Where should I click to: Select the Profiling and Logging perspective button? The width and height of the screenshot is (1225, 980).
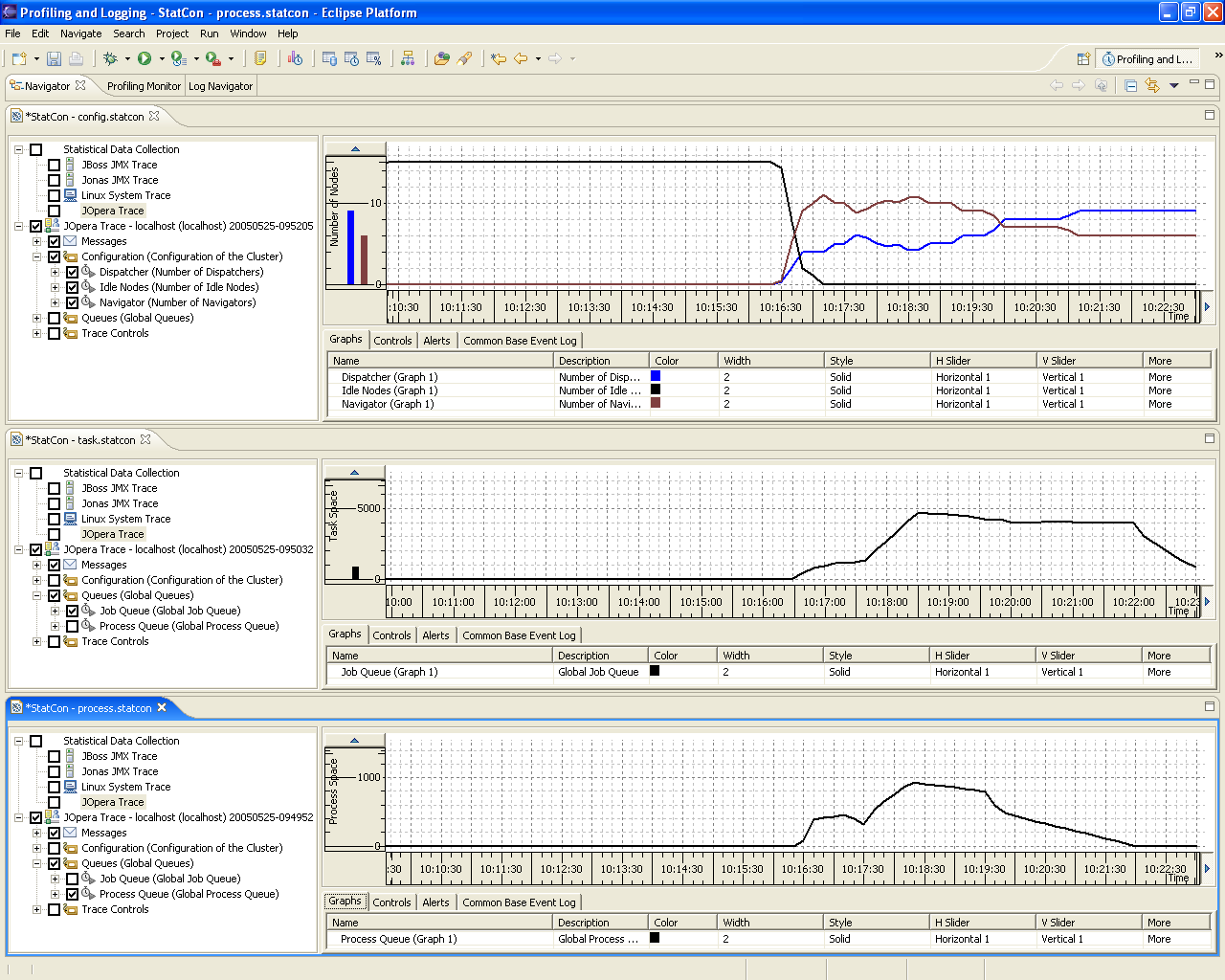1147,58
